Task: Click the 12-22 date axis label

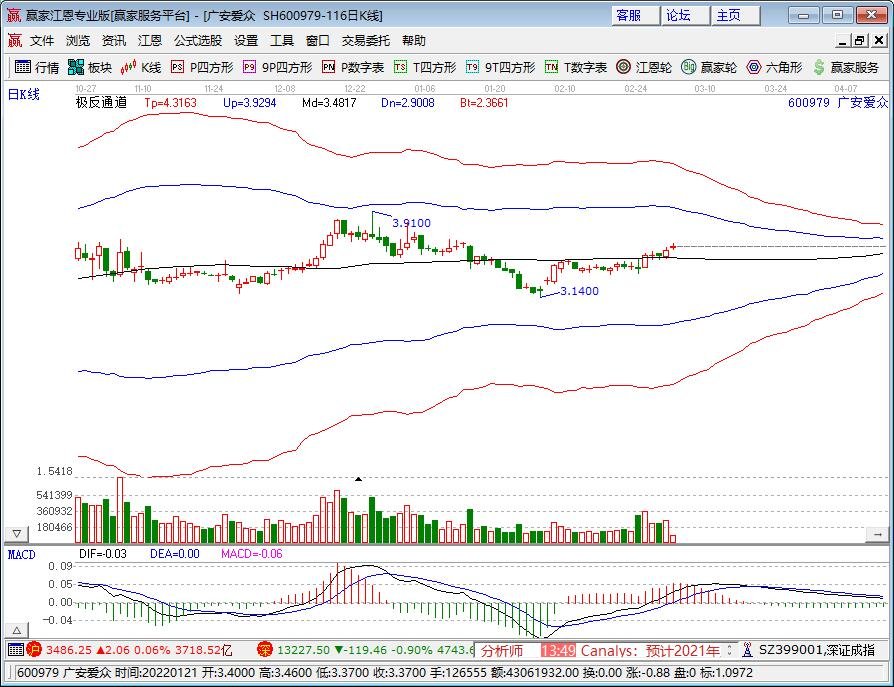Action: (x=355, y=89)
